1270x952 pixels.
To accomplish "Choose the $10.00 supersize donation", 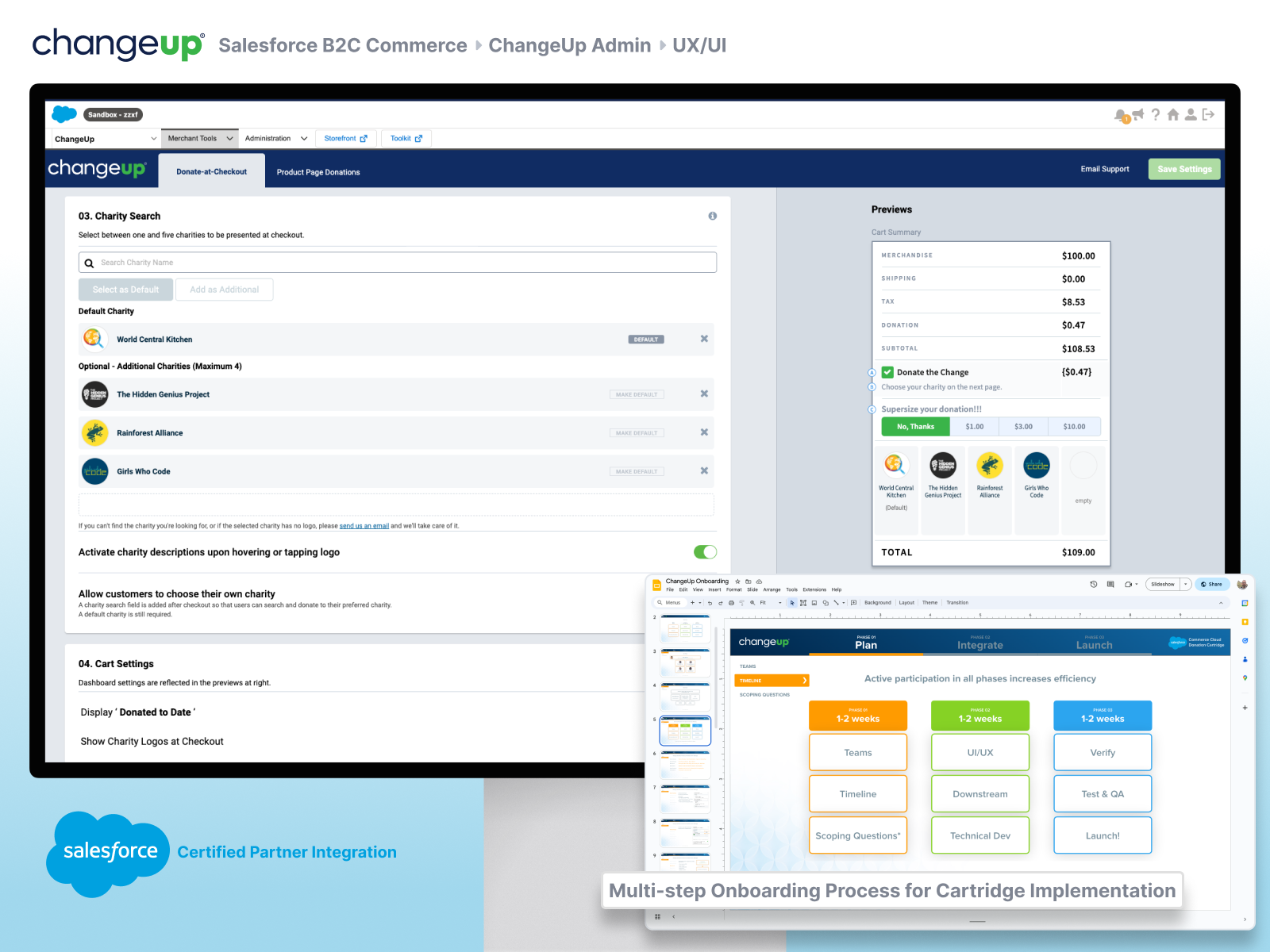I will pos(1074,427).
